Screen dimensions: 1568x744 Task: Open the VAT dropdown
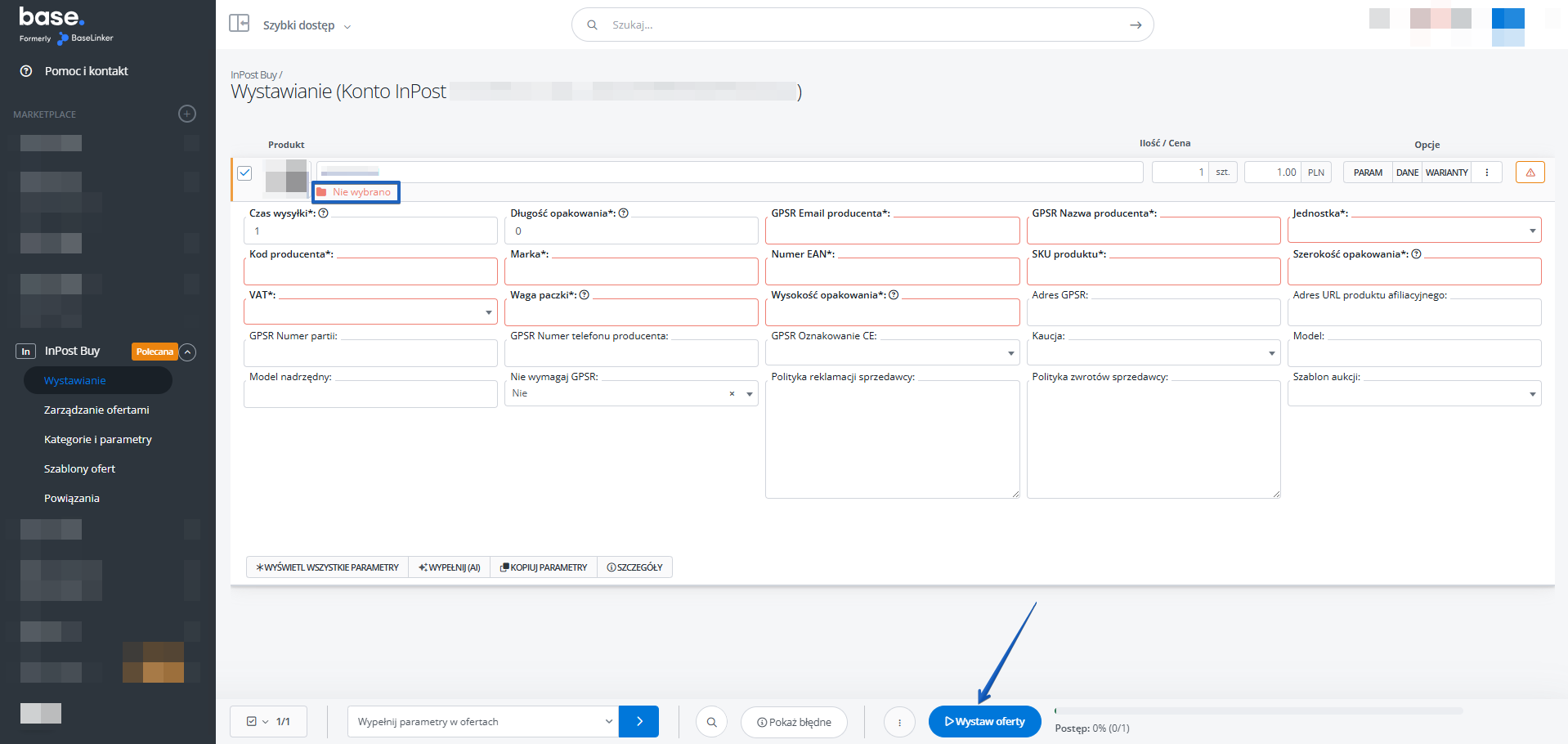[x=370, y=312]
